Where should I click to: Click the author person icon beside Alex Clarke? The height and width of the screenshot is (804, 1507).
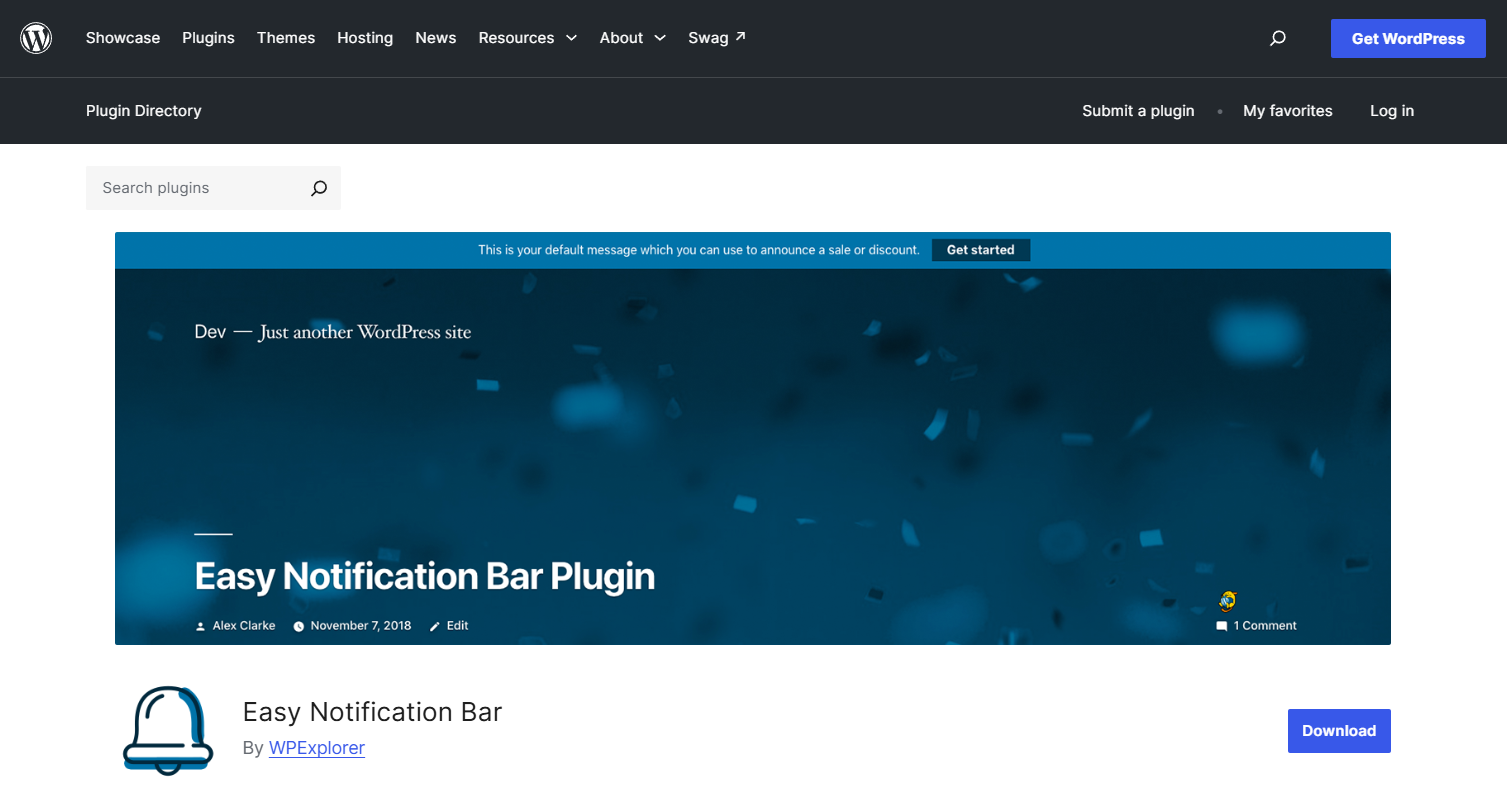pos(200,626)
